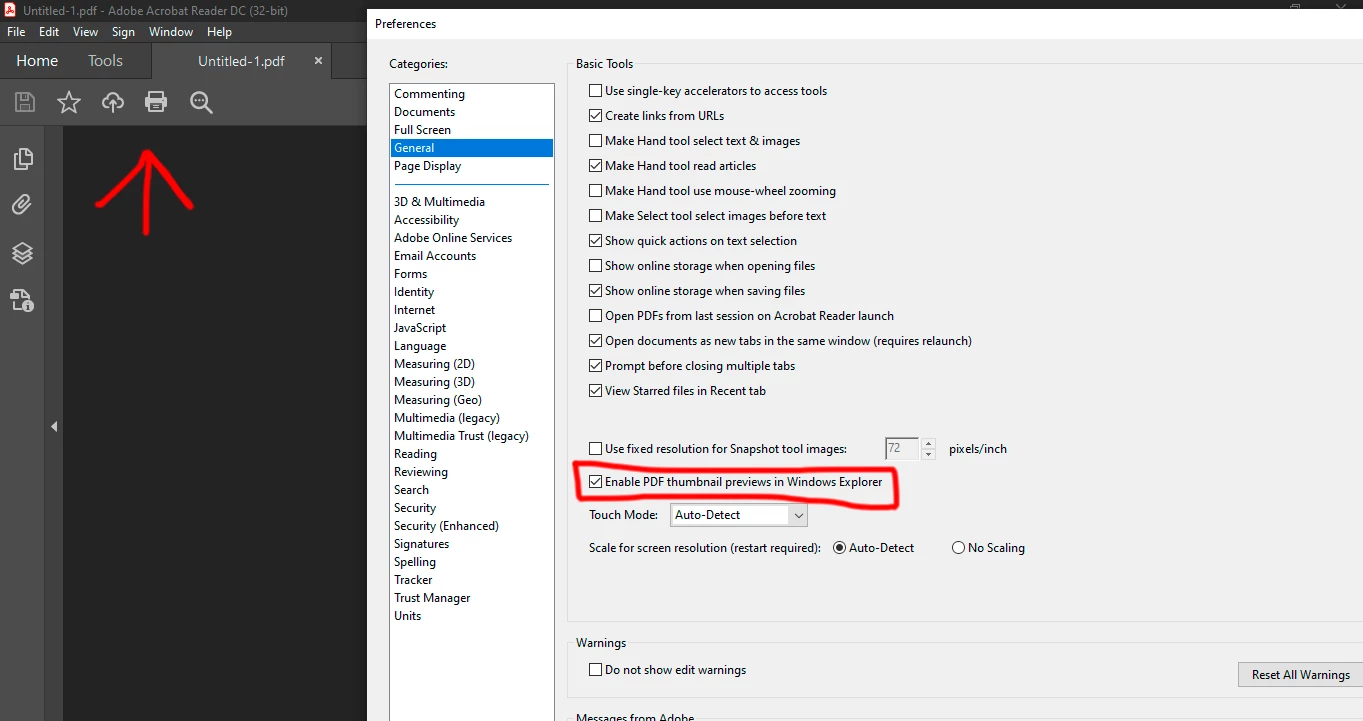Enable Open PDFs from last session checkbox
Viewport: 1363px width, 721px height.
tap(596, 316)
